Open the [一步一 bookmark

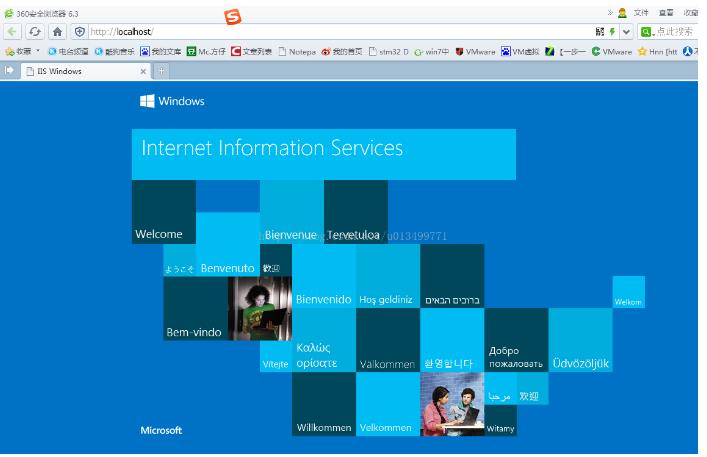click(565, 51)
